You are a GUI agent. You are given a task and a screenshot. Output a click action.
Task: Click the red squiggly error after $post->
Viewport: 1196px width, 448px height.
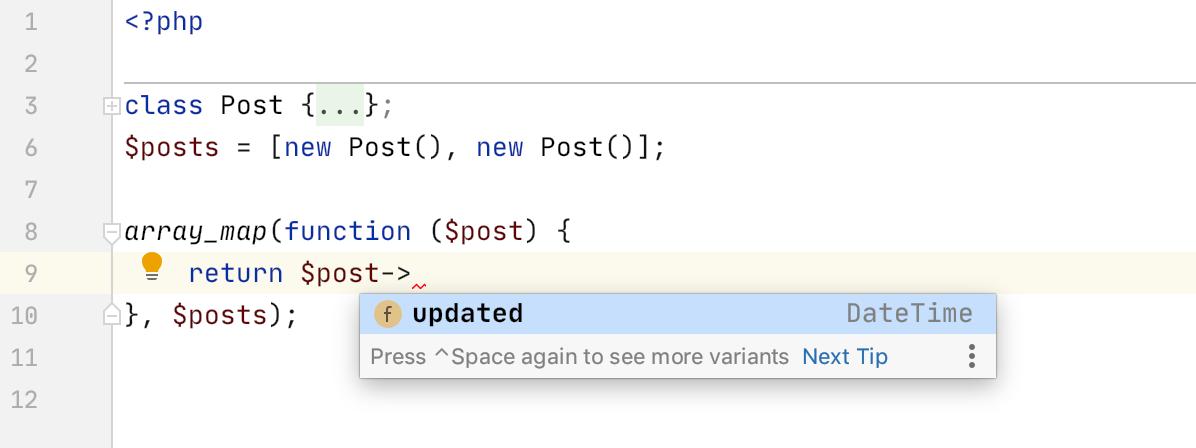(419, 287)
